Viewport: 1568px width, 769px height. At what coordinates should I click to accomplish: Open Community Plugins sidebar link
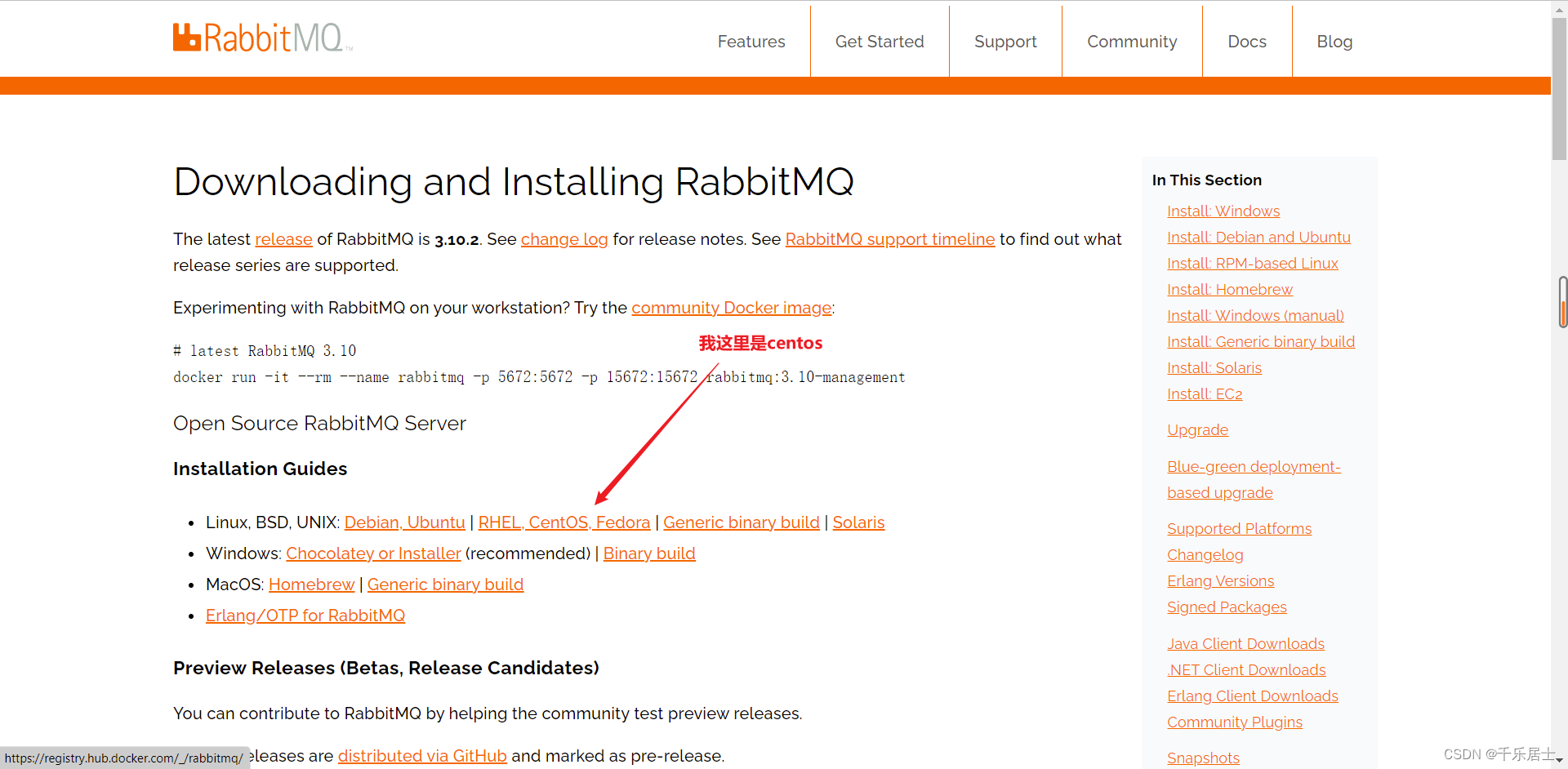point(1235,722)
